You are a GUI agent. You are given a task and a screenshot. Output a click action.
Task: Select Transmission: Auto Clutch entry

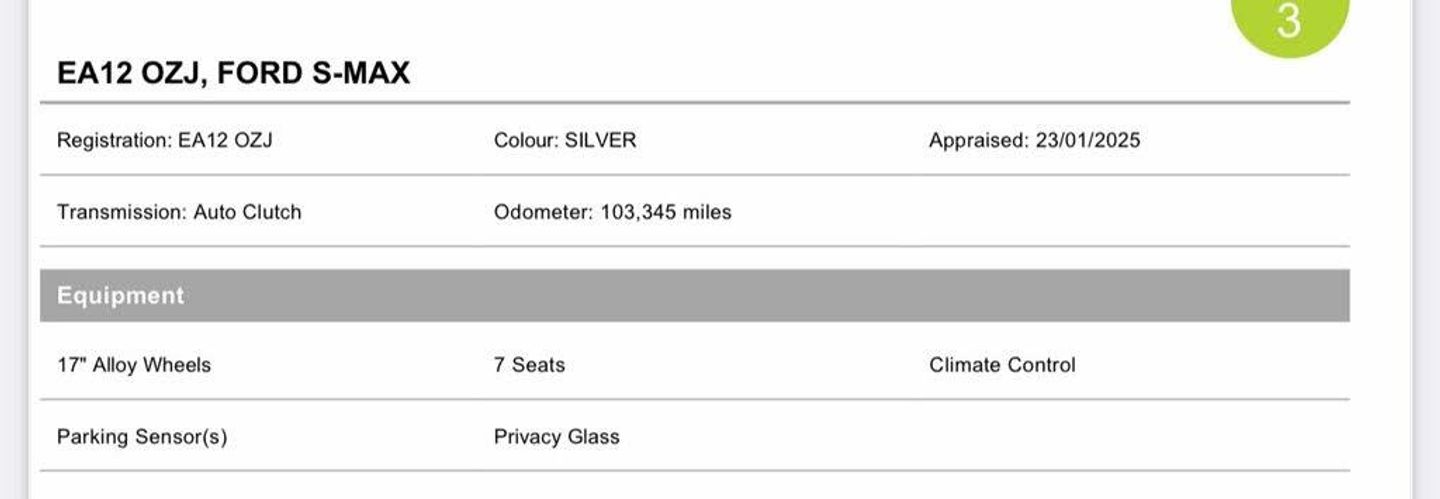[179, 212]
